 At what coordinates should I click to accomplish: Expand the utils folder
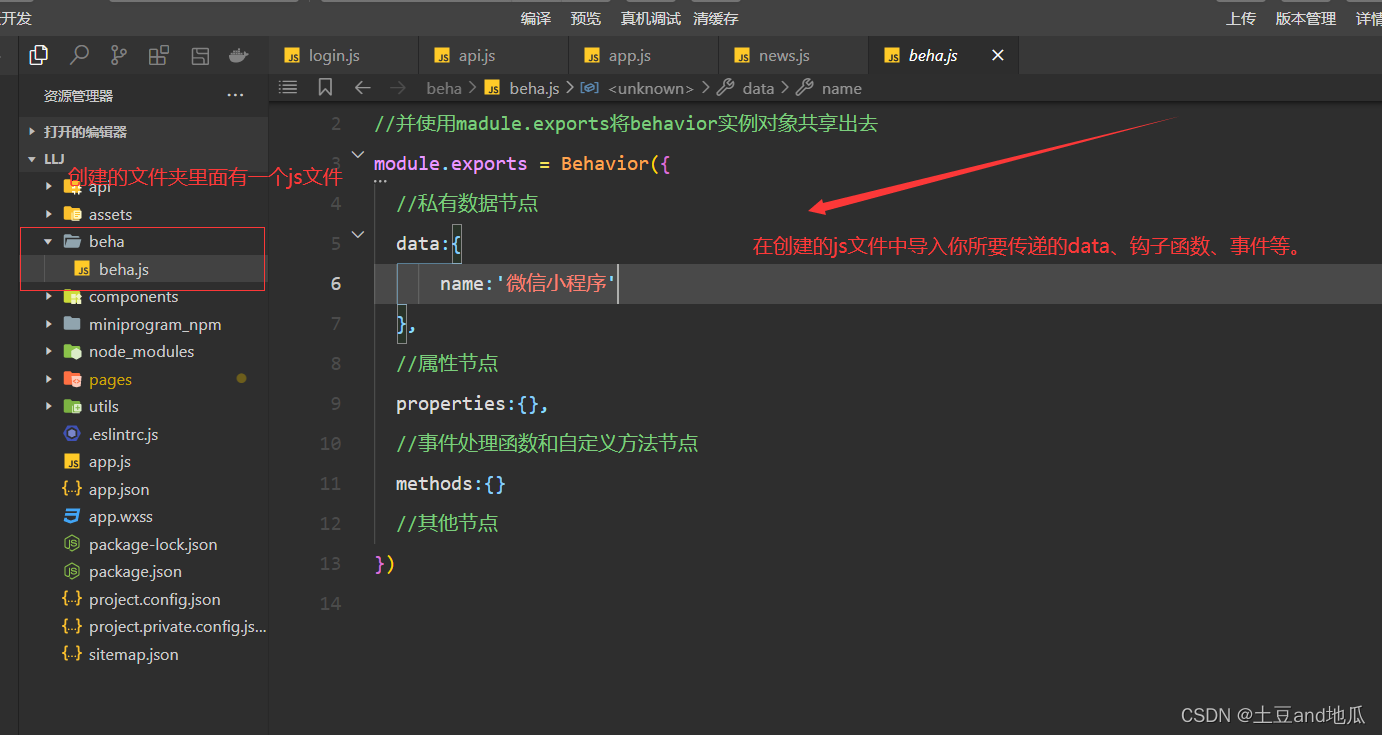[x=143, y=407]
